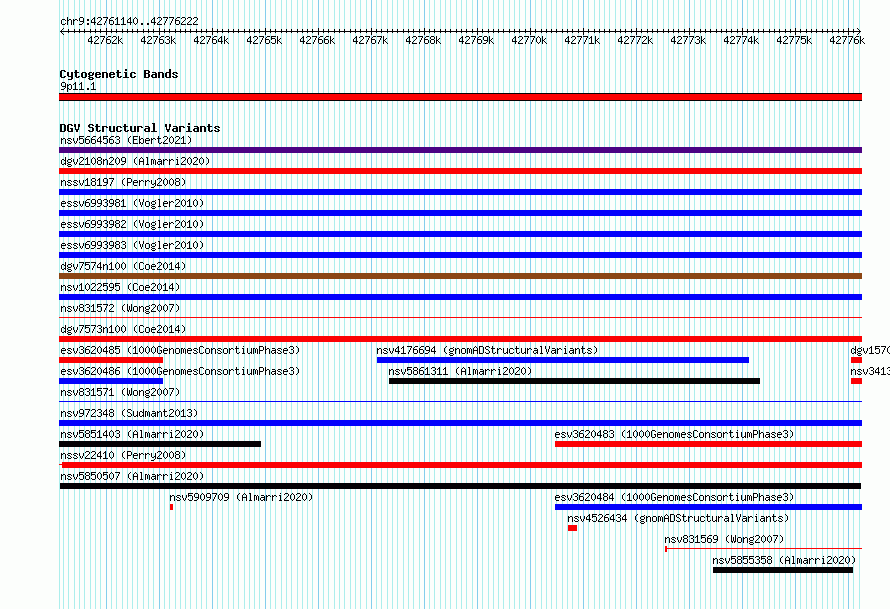Select the blue esv3620484 variant bar
Screen dimensions: 890x609
tap(708, 507)
